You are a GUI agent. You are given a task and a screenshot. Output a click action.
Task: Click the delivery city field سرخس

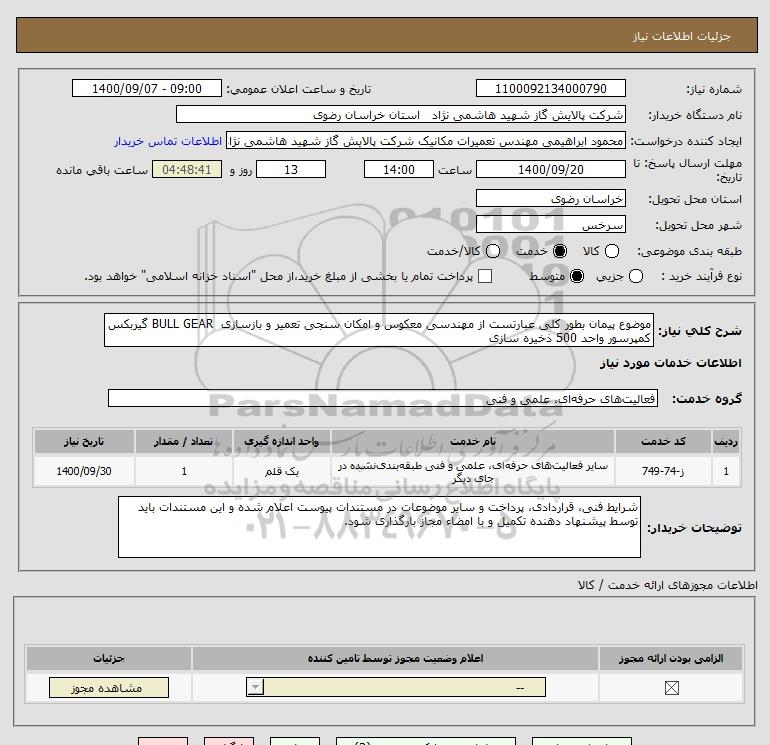click(x=550, y=224)
